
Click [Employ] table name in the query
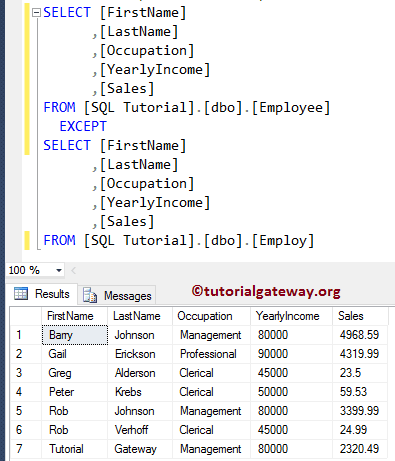[283, 241]
